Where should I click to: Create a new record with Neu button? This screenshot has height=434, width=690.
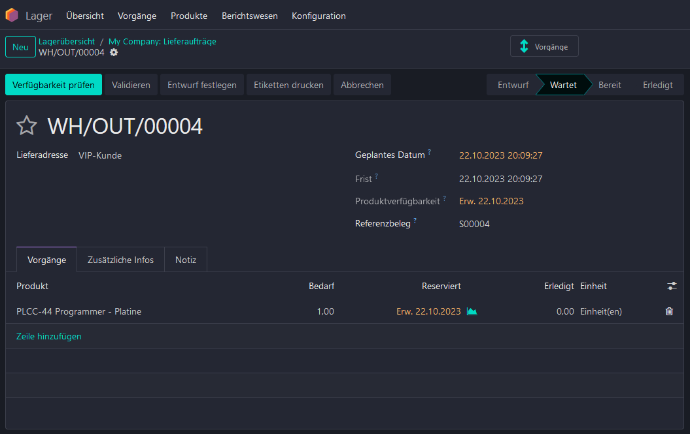tap(20, 47)
